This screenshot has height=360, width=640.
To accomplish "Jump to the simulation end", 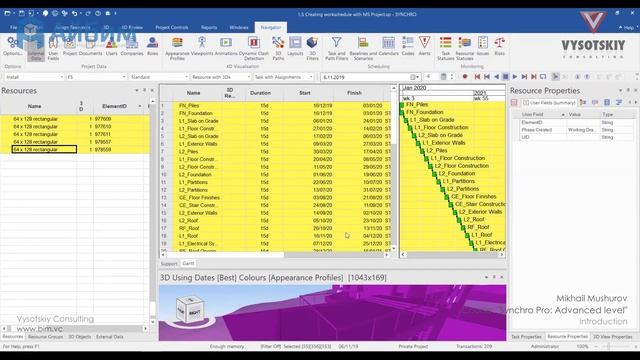I will click(533, 77).
